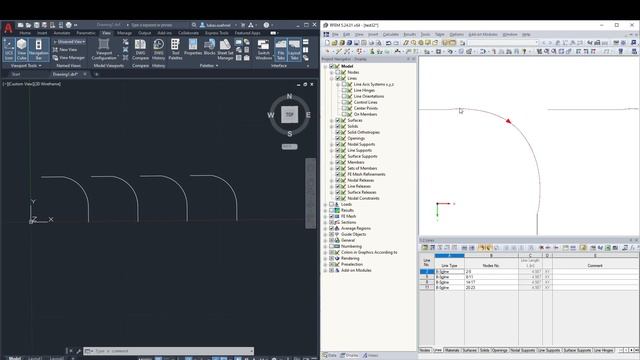Viewport: 640px width, 360px height.
Task: Open Sheet Set Manager
Action: [225, 49]
